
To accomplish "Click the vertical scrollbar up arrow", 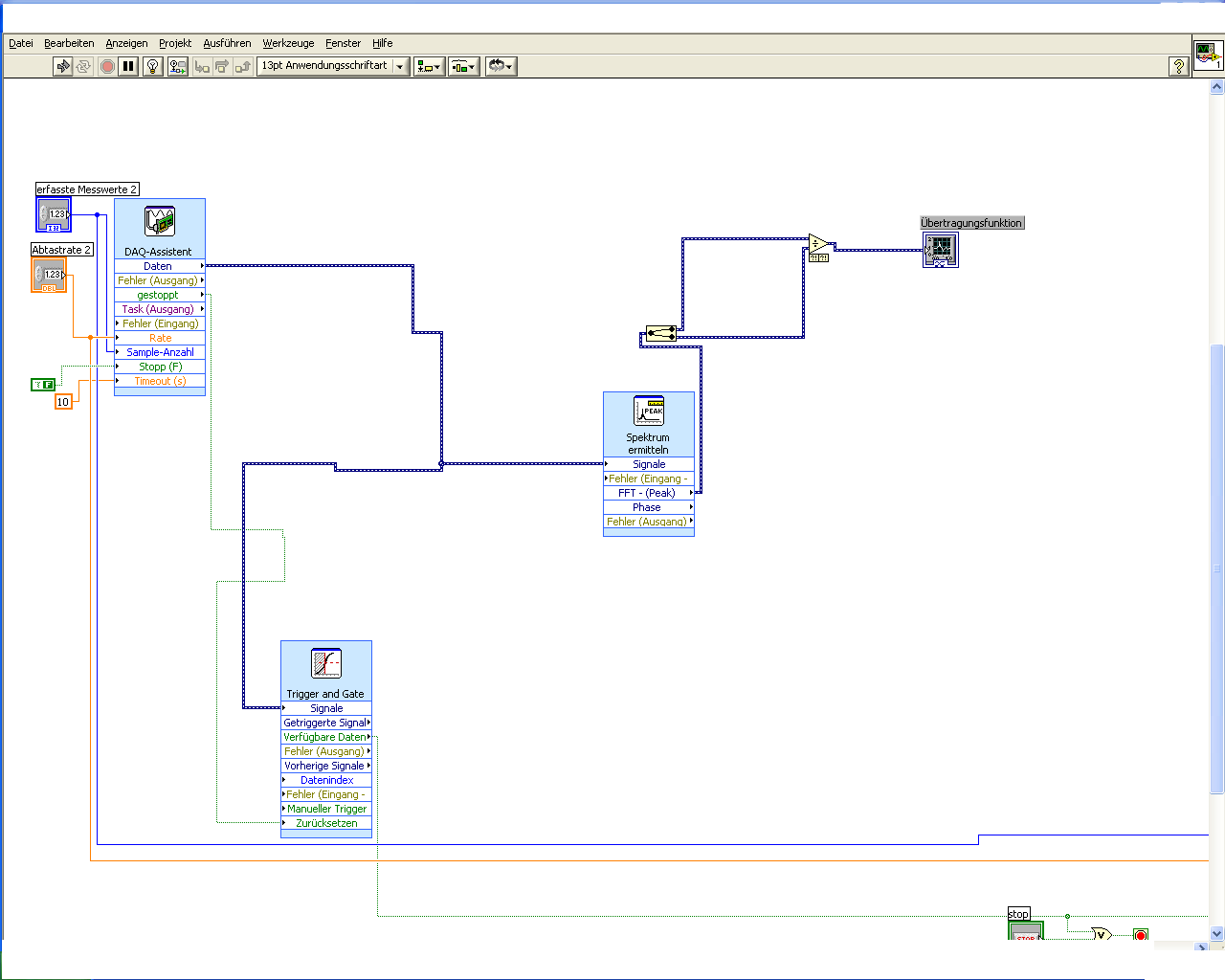I will coord(1217,87).
